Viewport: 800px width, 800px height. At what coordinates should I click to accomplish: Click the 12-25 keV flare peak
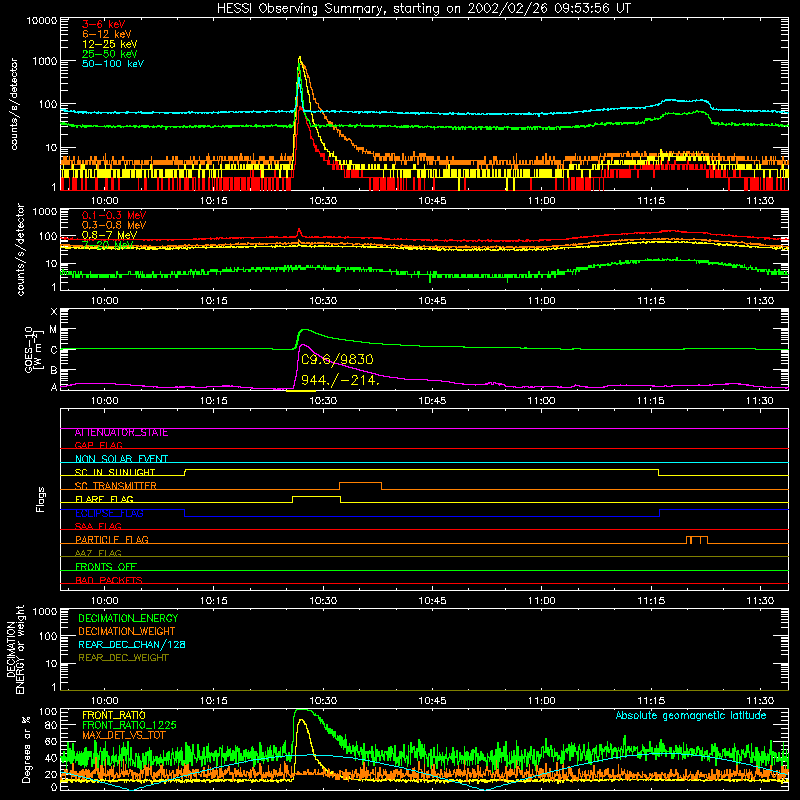(299, 58)
